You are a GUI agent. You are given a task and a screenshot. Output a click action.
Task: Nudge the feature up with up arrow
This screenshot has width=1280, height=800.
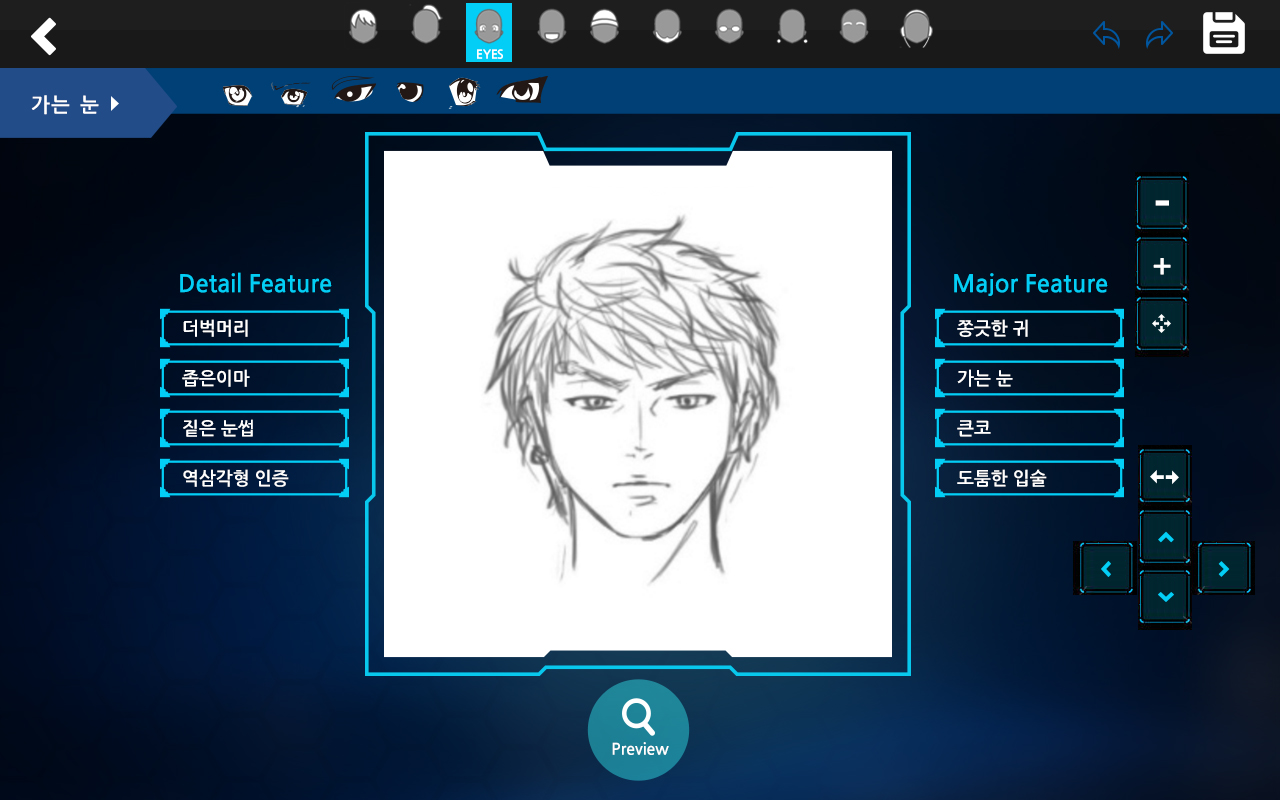click(1164, 538)
